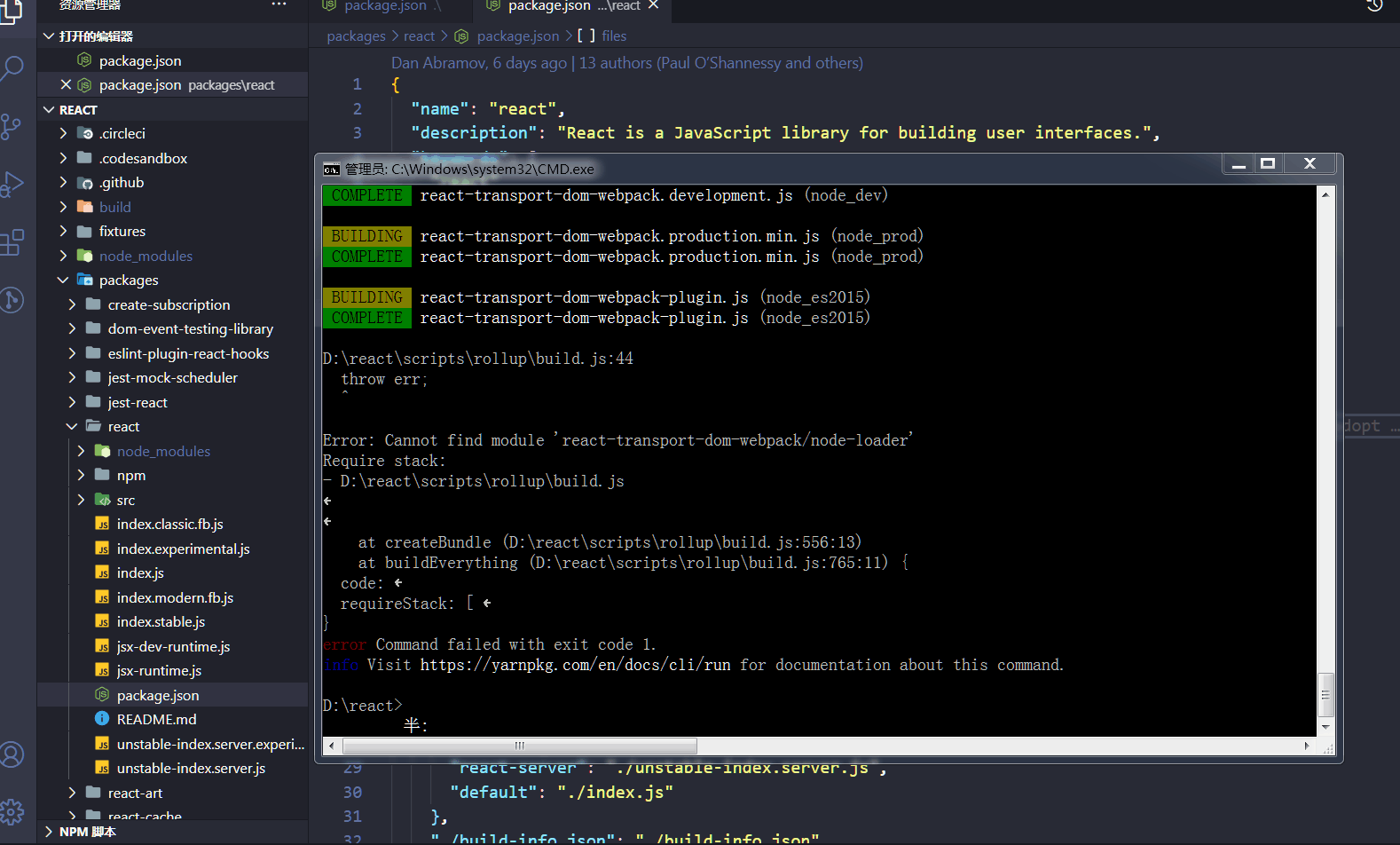Click the CMD horizontal scroll right arrow
This screenshot has height=845, width=1400.
pos(1307,746)
